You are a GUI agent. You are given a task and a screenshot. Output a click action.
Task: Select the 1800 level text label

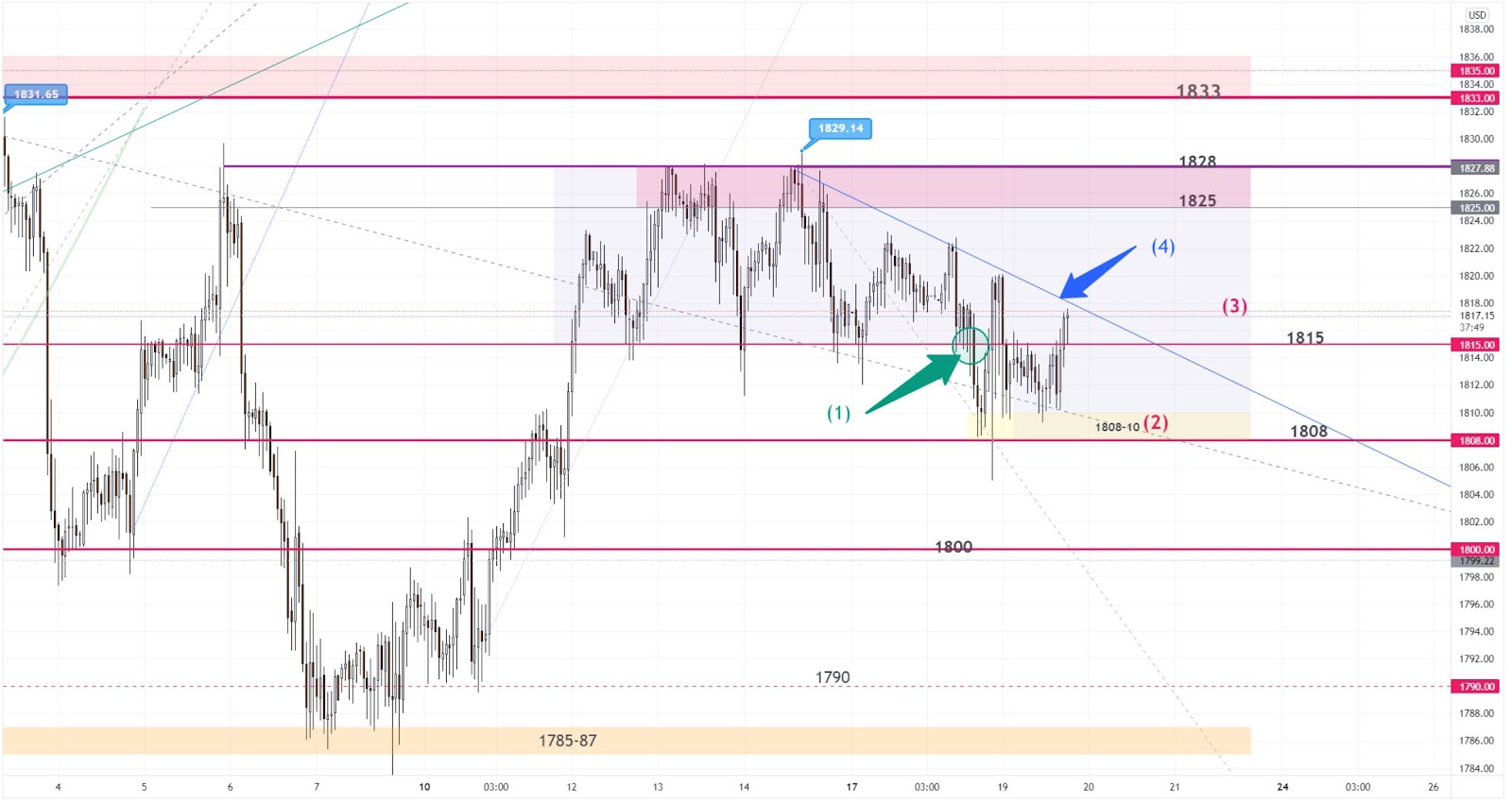pyautogui.click(x=953, y=547)
